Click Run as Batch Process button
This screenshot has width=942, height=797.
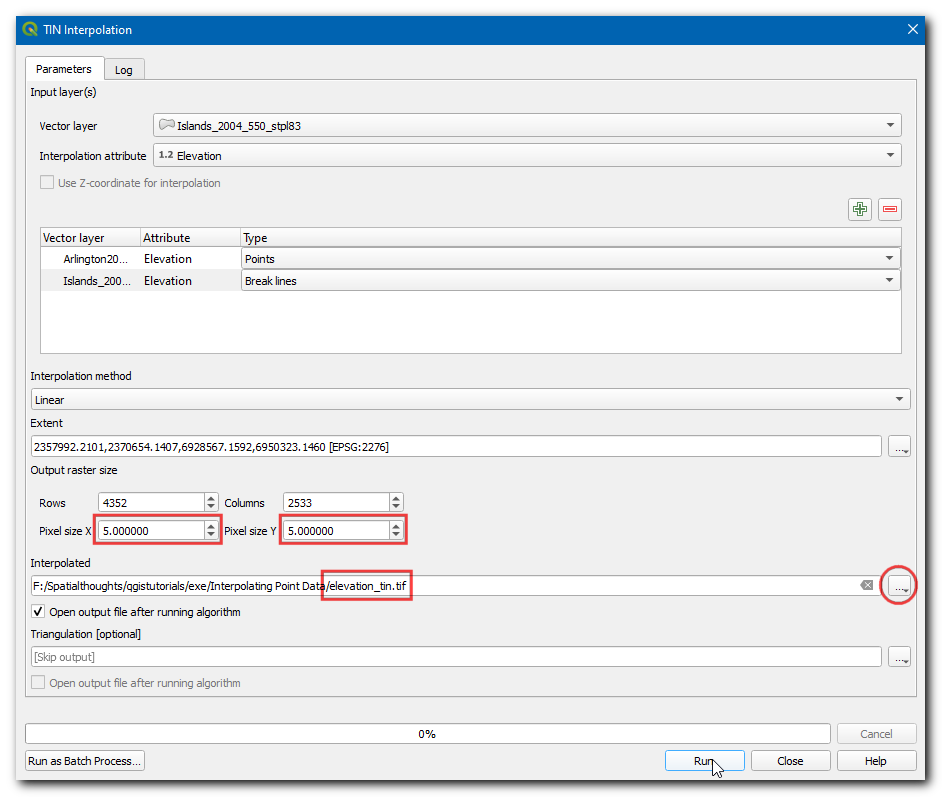(x=85, y=761)
